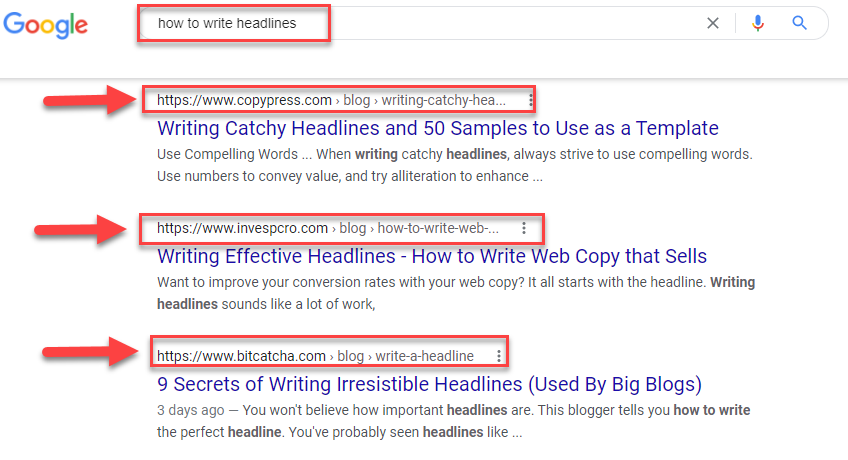Click the copypress.com URL breadcrumb
This screenshot has width=848, height=460.
pyautogui.click(x=331, y=100)
